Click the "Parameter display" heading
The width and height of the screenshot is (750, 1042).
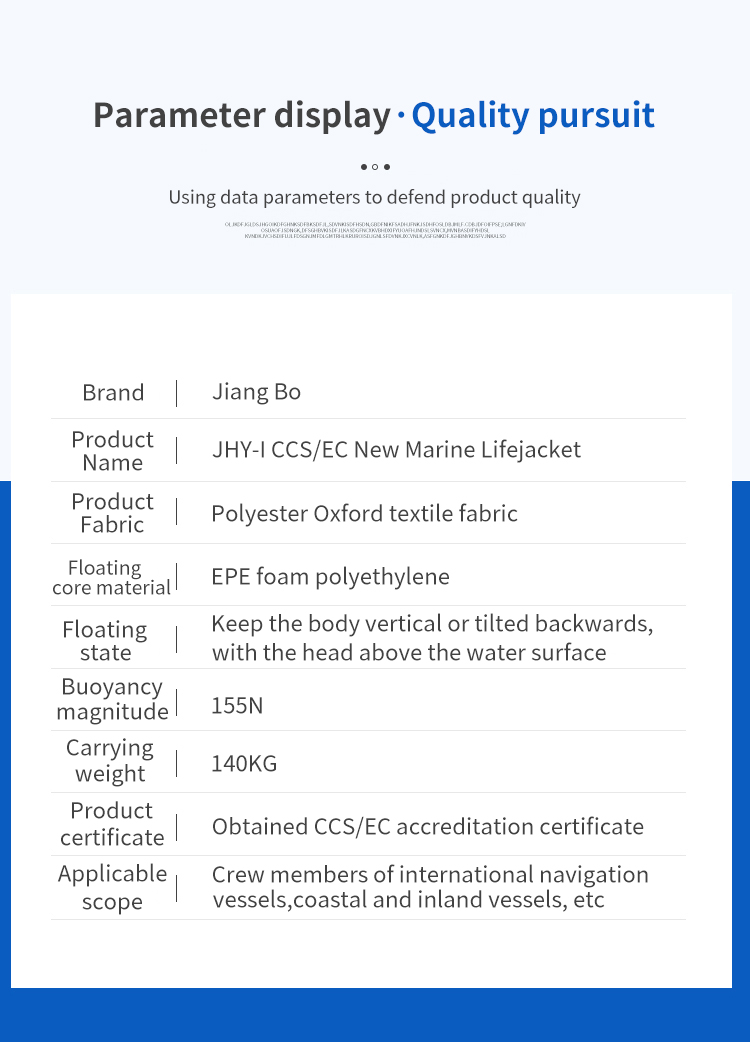click(241, 116)
